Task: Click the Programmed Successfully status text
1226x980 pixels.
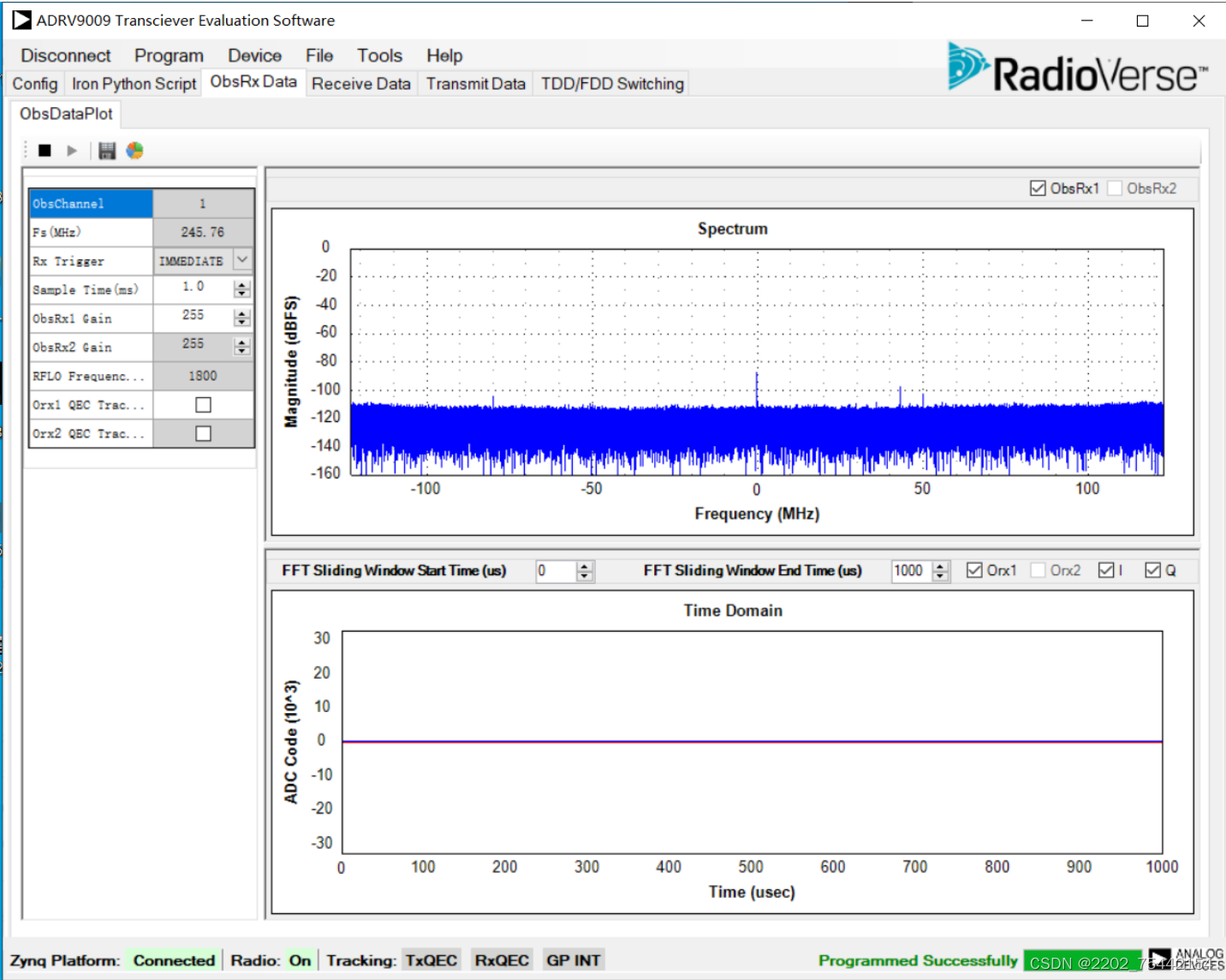Action: (x=918, y=960)
